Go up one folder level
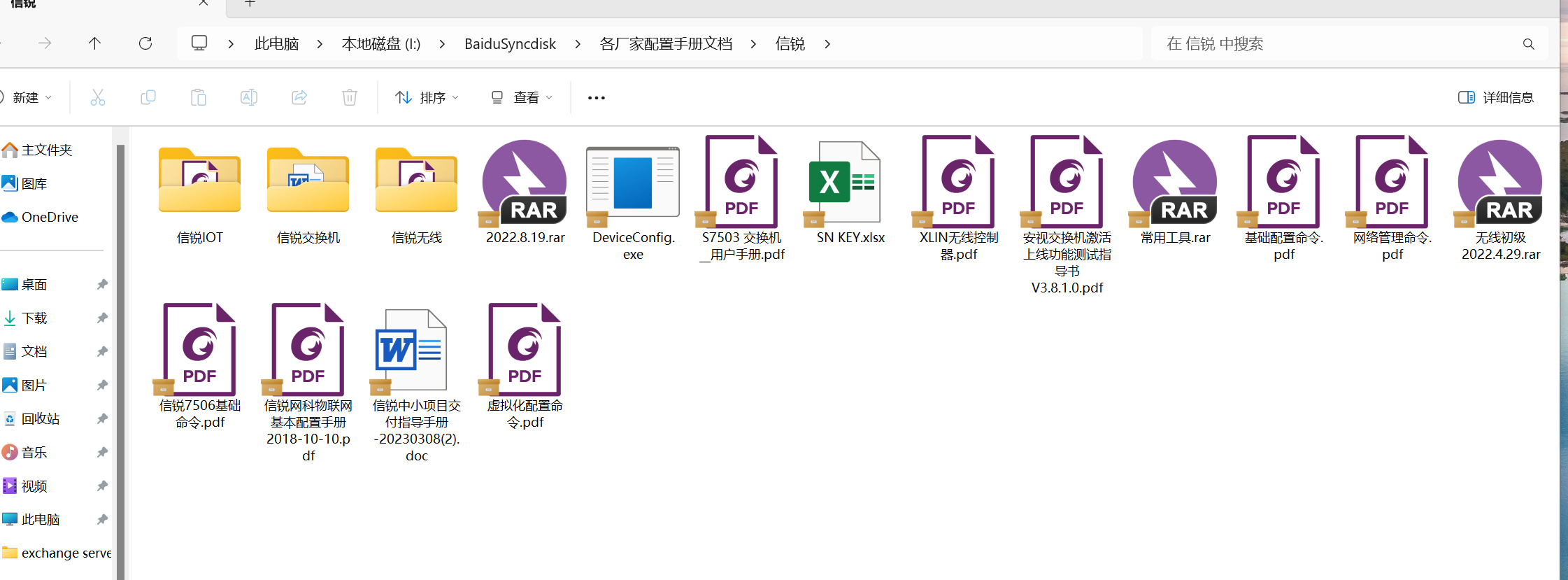Image resolution: width=1568 pixels, height=580 pixels. pos(94,43)
